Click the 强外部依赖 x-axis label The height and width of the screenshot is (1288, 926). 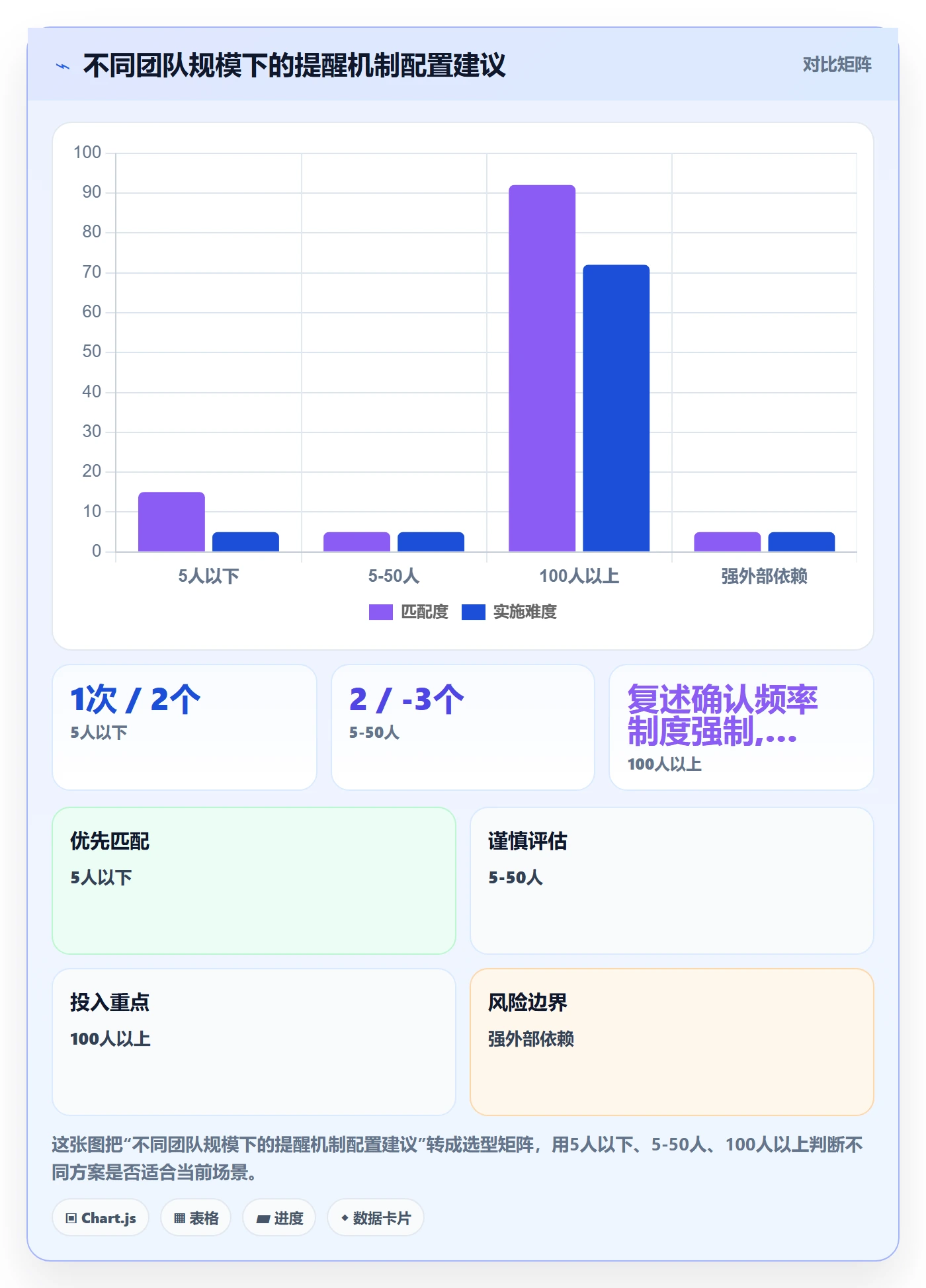(764, 577)
